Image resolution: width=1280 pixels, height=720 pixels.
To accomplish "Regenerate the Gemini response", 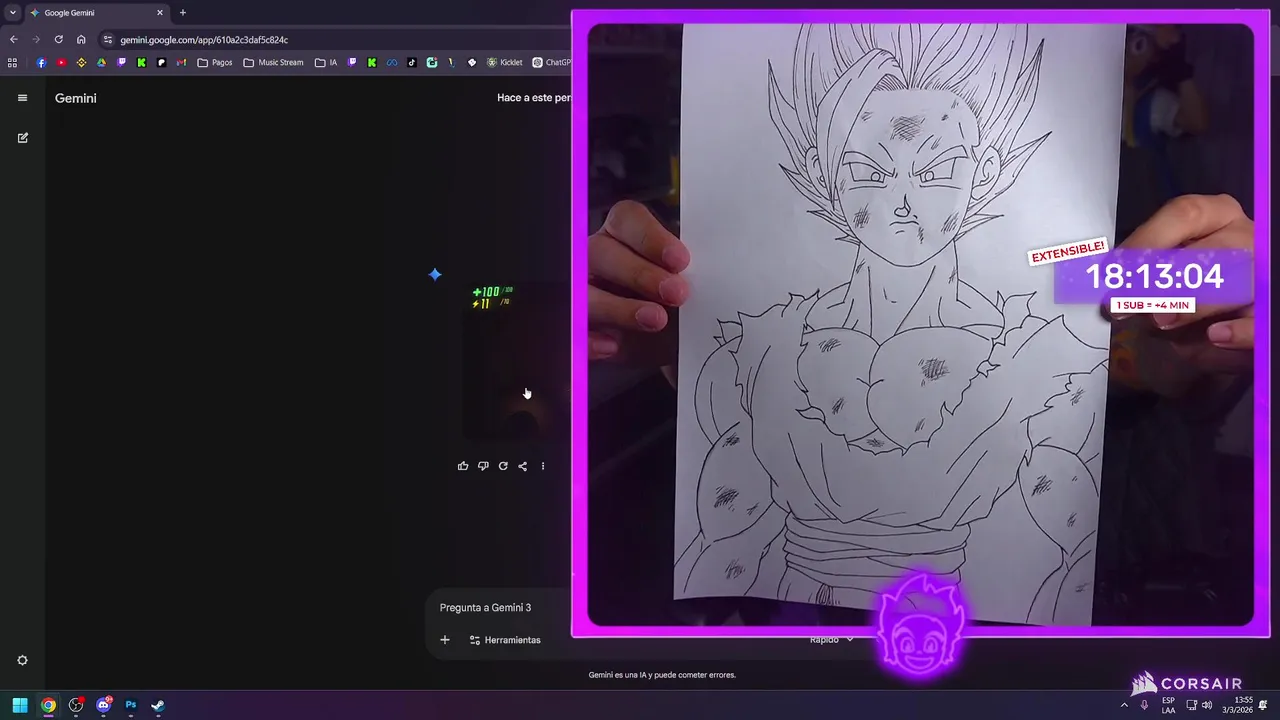I will pos(503,466).
